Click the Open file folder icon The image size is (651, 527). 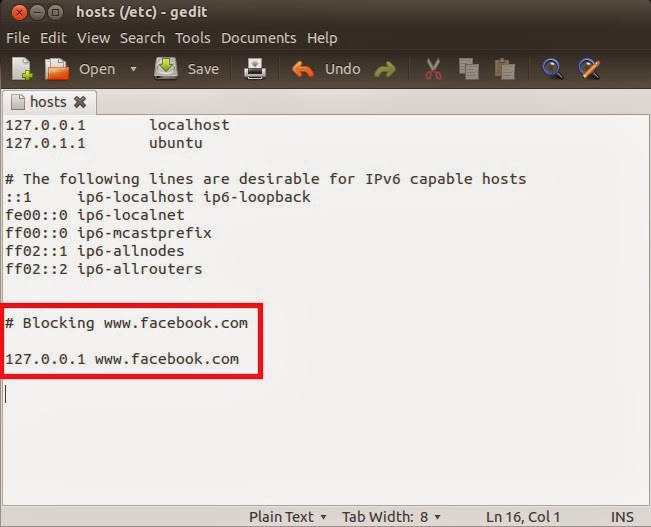(x=56, y=69)
